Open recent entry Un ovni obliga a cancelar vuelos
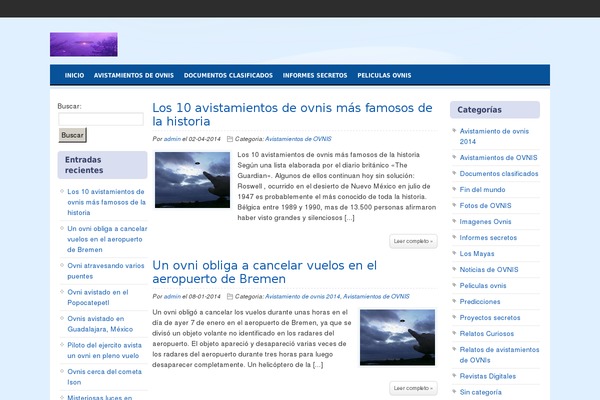 point(107,239)
